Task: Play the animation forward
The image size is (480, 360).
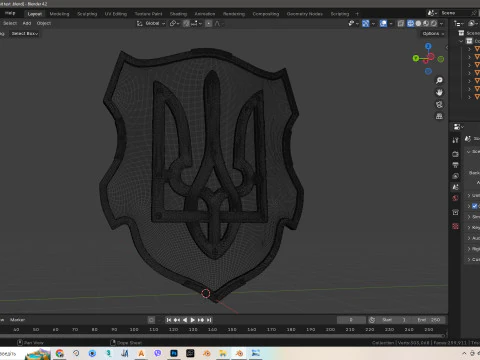Action: [193, 320]
